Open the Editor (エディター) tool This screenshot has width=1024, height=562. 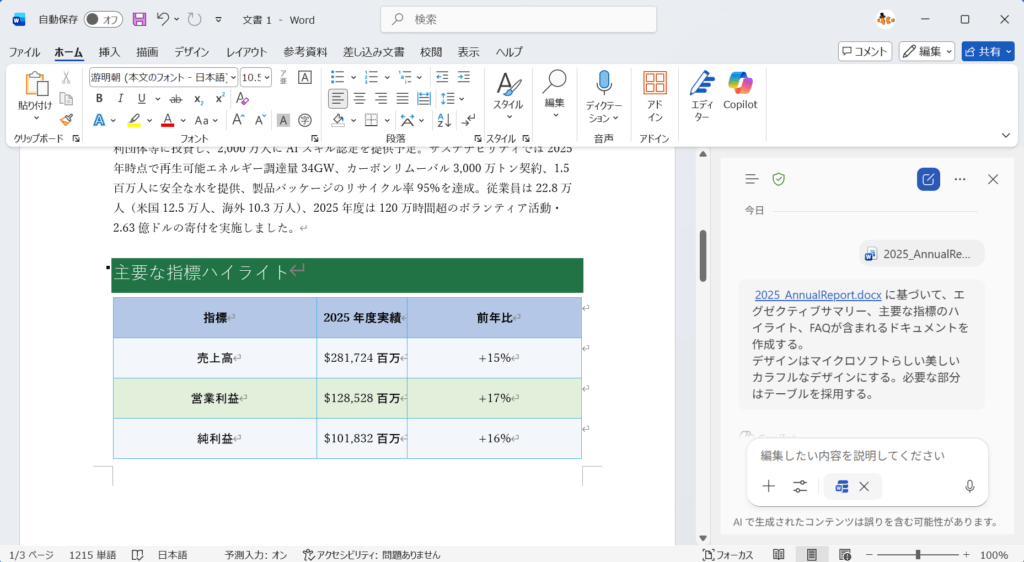(702, 84)
